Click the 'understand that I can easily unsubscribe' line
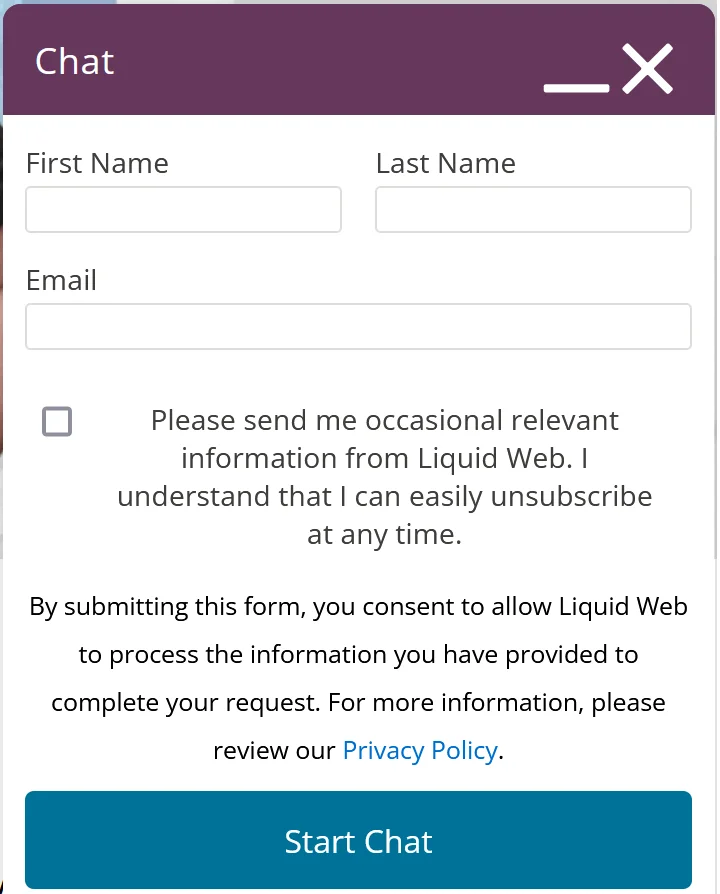This screenshot has height=894, width=720. (x=384, y=497)
